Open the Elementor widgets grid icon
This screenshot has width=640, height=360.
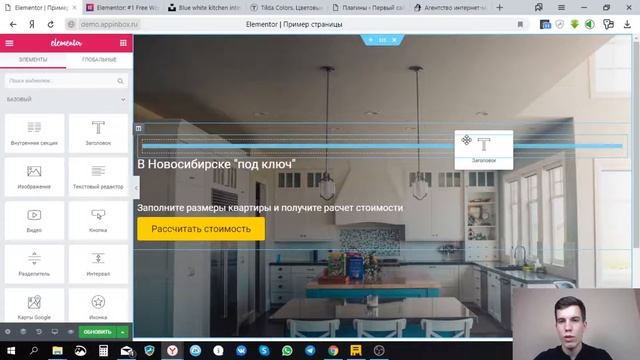[123, 43]
